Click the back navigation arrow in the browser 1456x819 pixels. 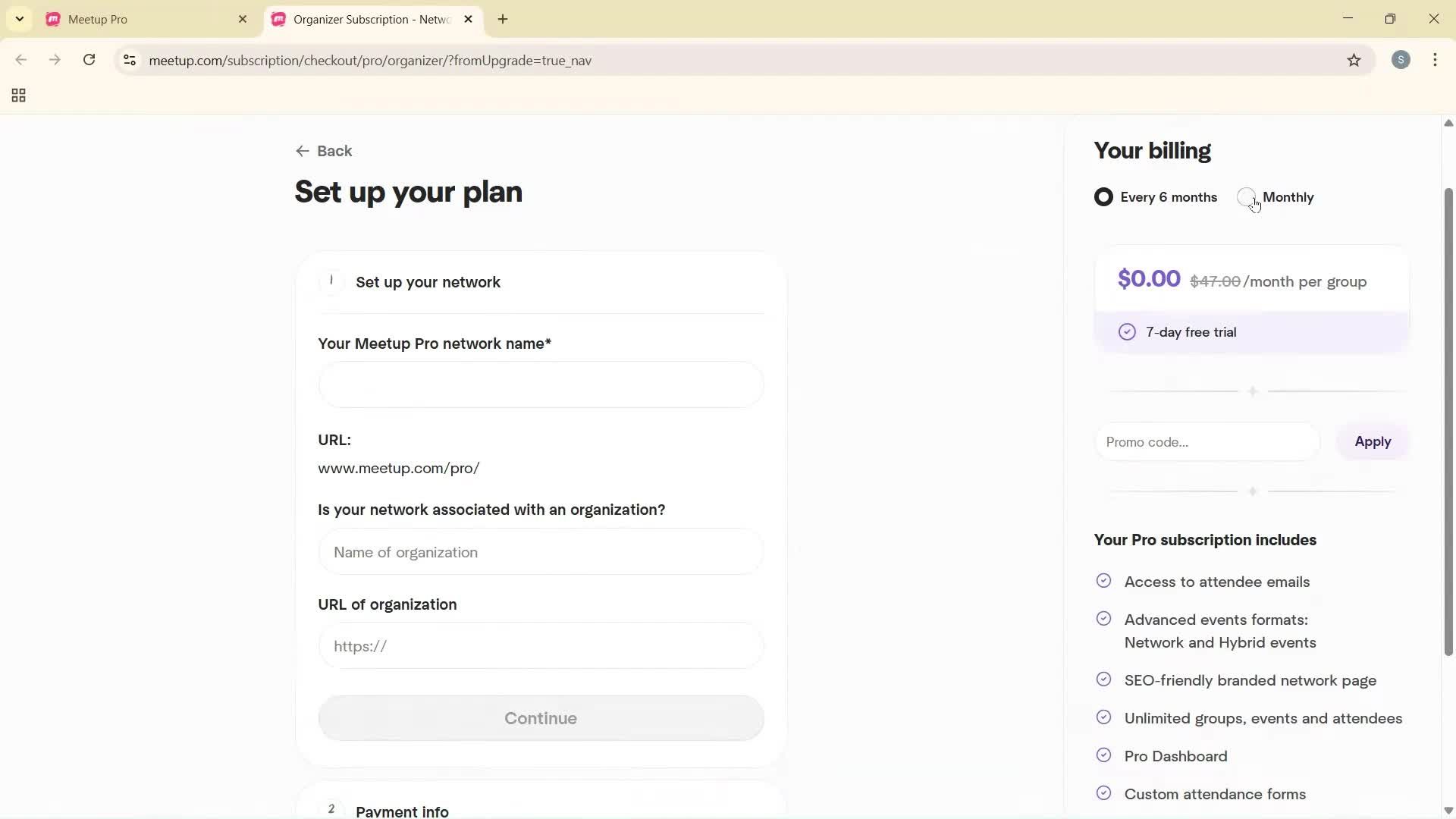20,60
